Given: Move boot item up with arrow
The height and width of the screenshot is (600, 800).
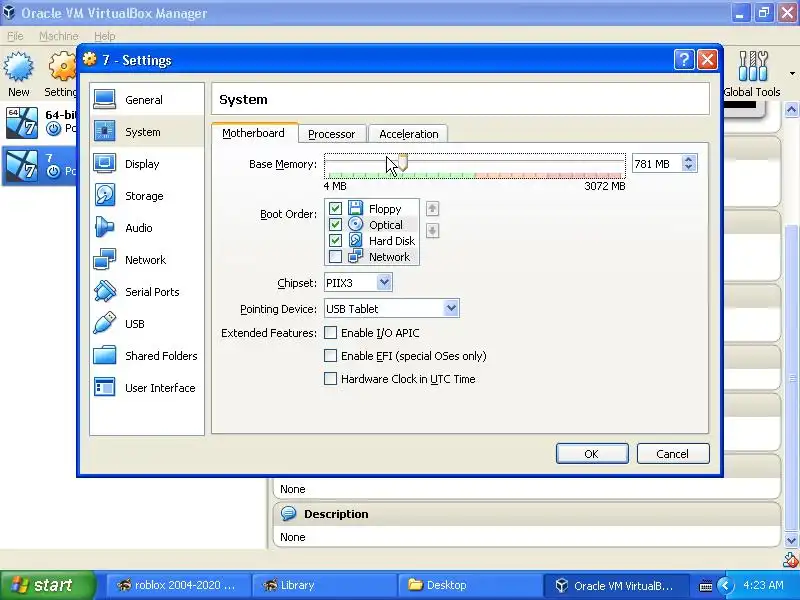Looking at the screenshot, I should 432,208.
